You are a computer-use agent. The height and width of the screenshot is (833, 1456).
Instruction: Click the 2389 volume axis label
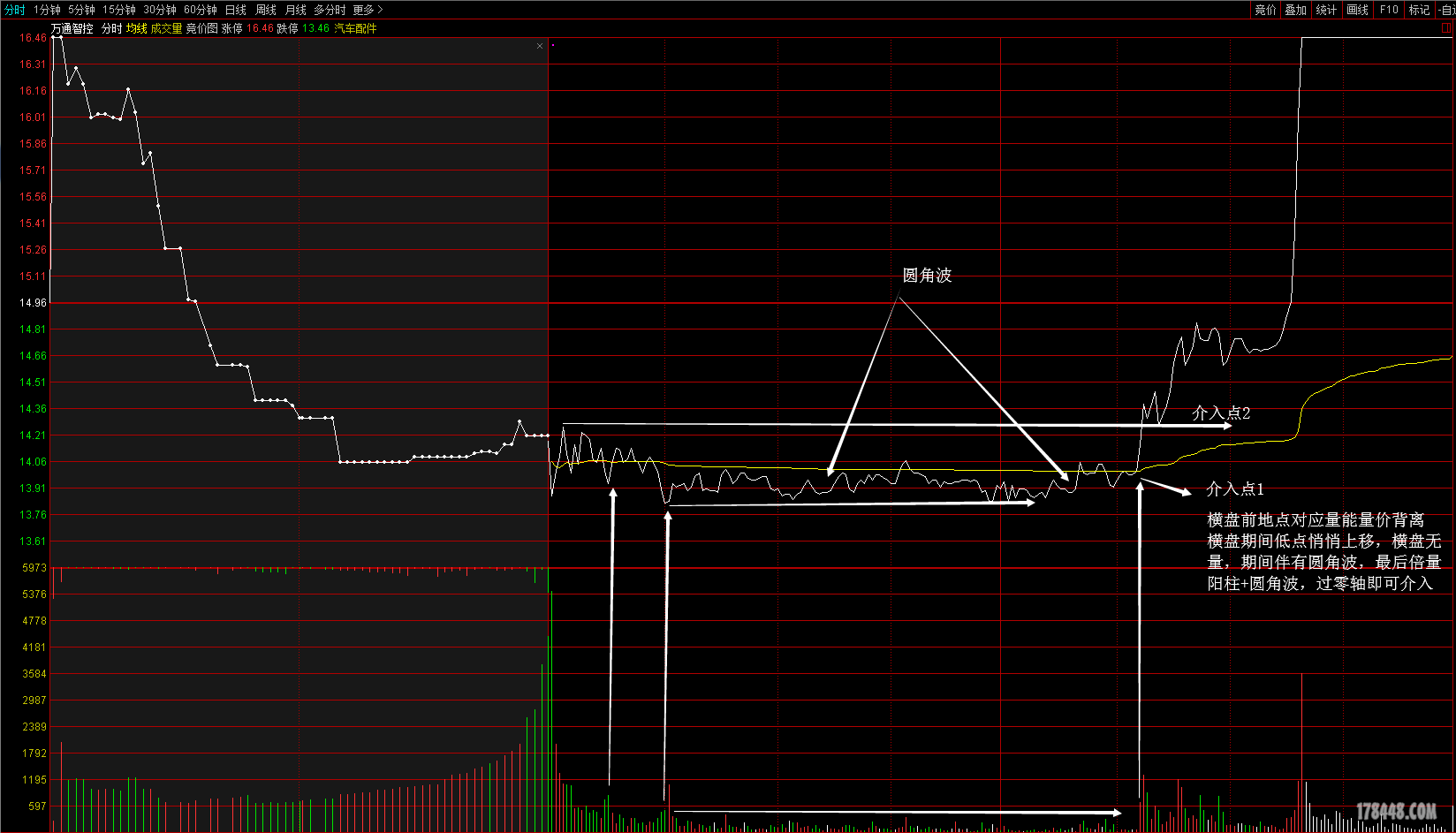point(34,727)
